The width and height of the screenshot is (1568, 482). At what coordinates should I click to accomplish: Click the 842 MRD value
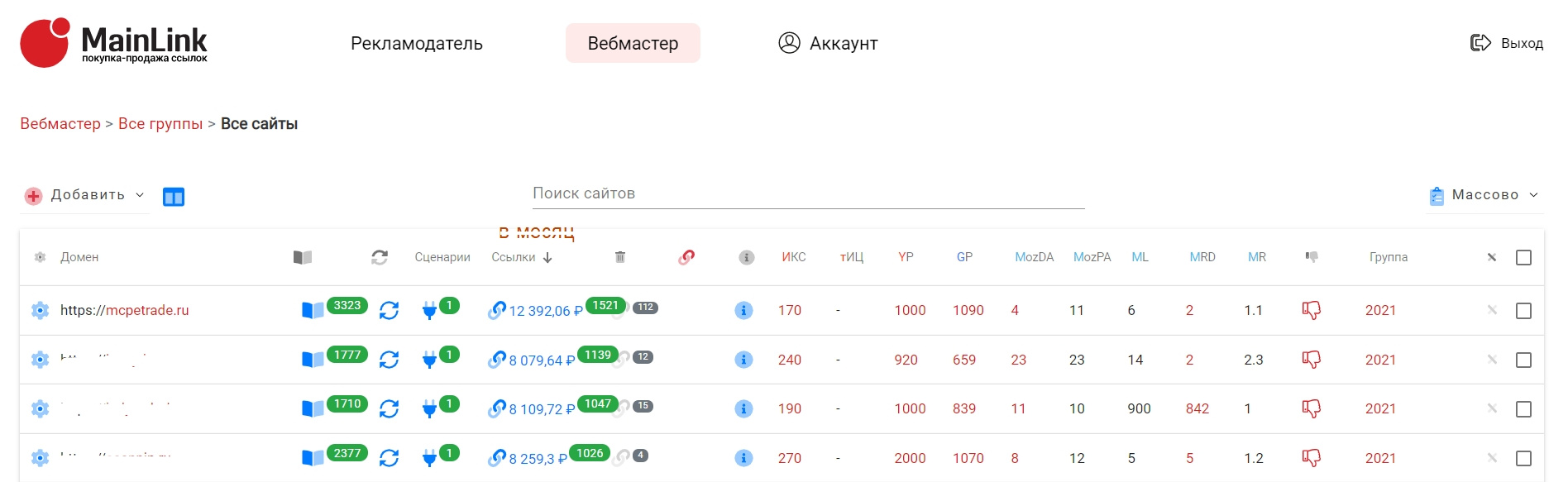(x=1198, y=408)
